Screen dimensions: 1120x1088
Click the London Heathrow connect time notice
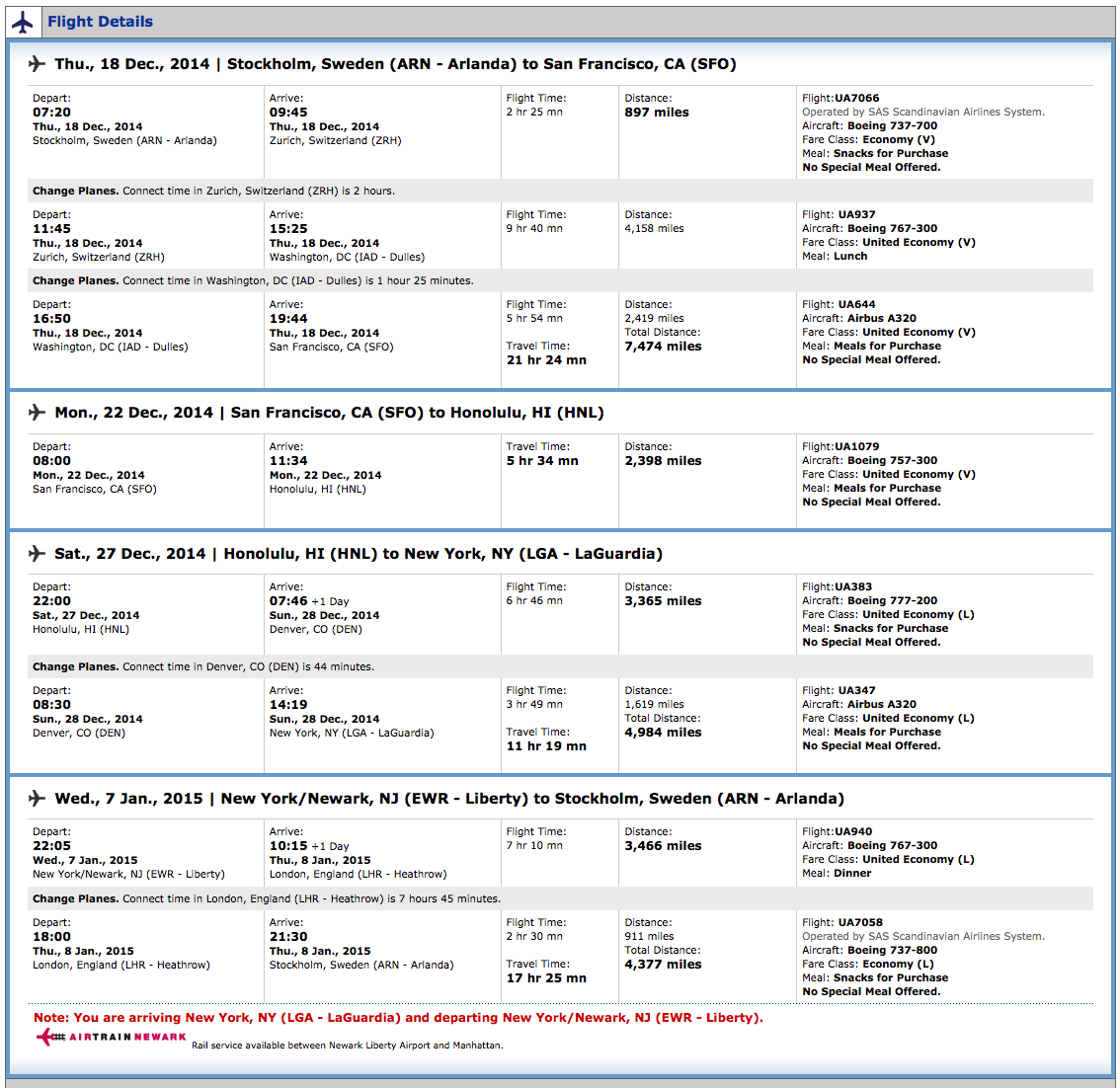pos(267,898)
